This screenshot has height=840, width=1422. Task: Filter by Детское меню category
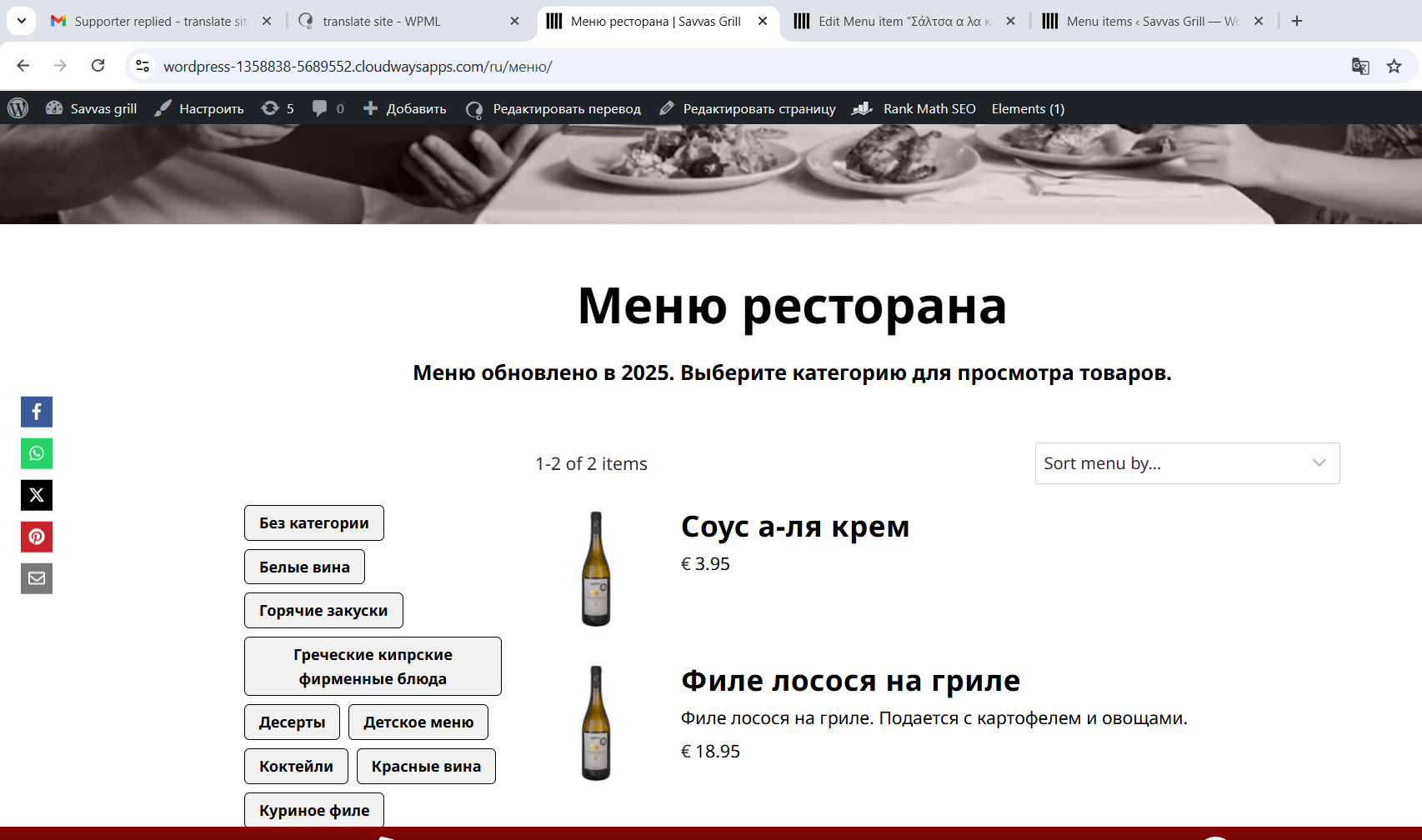[418, 722]
